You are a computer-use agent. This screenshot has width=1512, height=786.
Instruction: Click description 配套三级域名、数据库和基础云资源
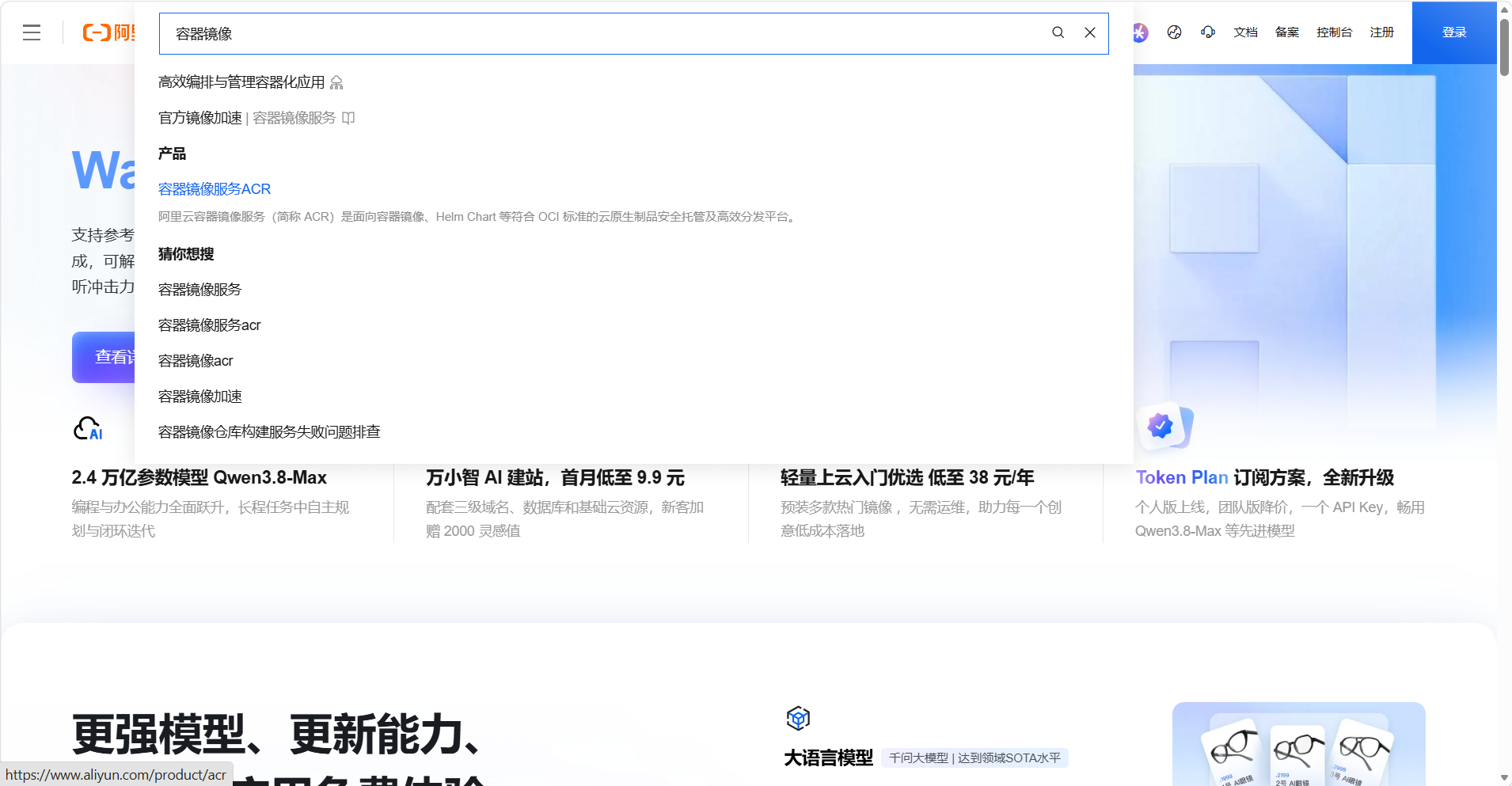click(565, 519)
